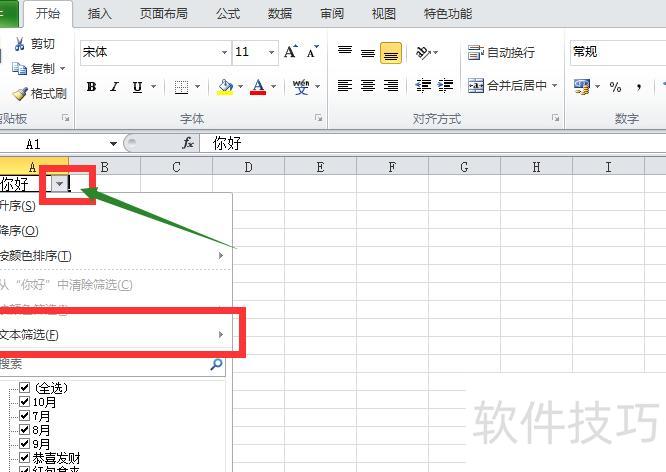Choose 降序(O) sort descending

[116, 231]
